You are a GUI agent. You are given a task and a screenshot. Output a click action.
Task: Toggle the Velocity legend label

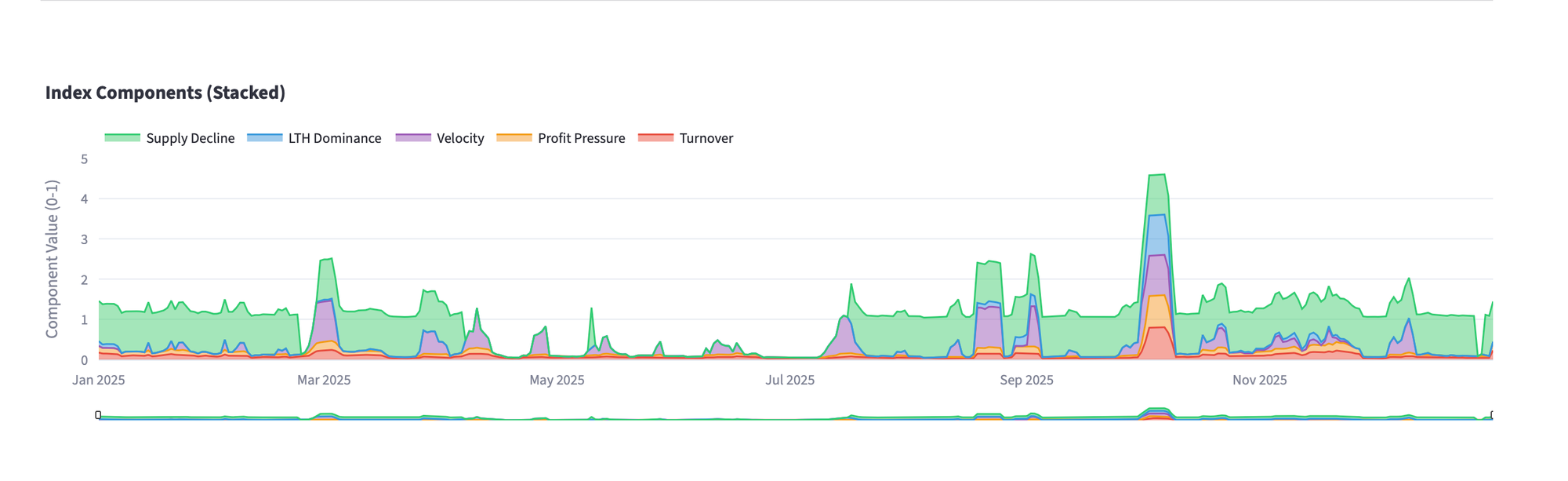pos(460,138)
